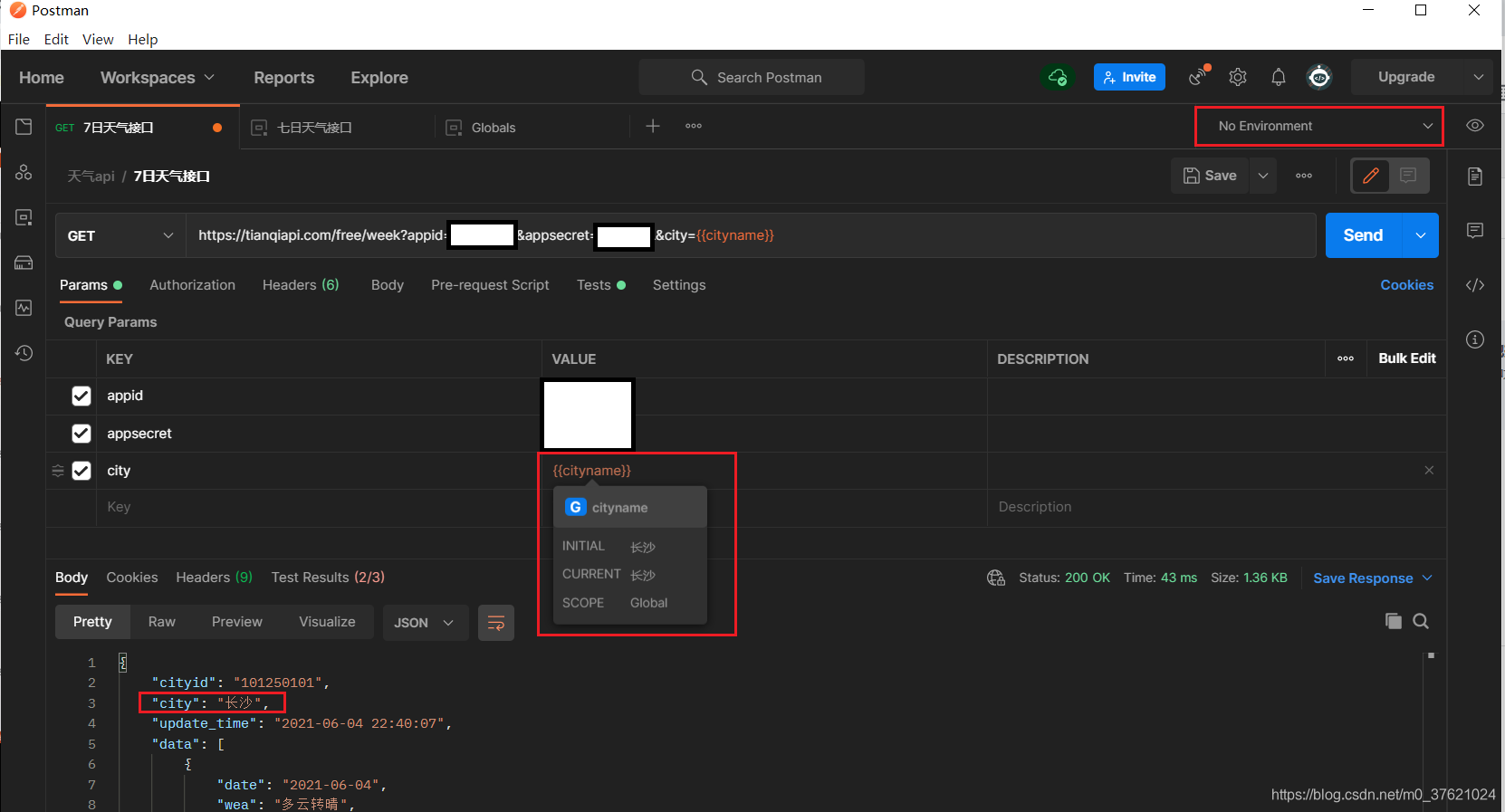Viewport: 1505px width, 812px height.
Task: Uncheck the appid parameter checkbox
Action: [81, 396]
